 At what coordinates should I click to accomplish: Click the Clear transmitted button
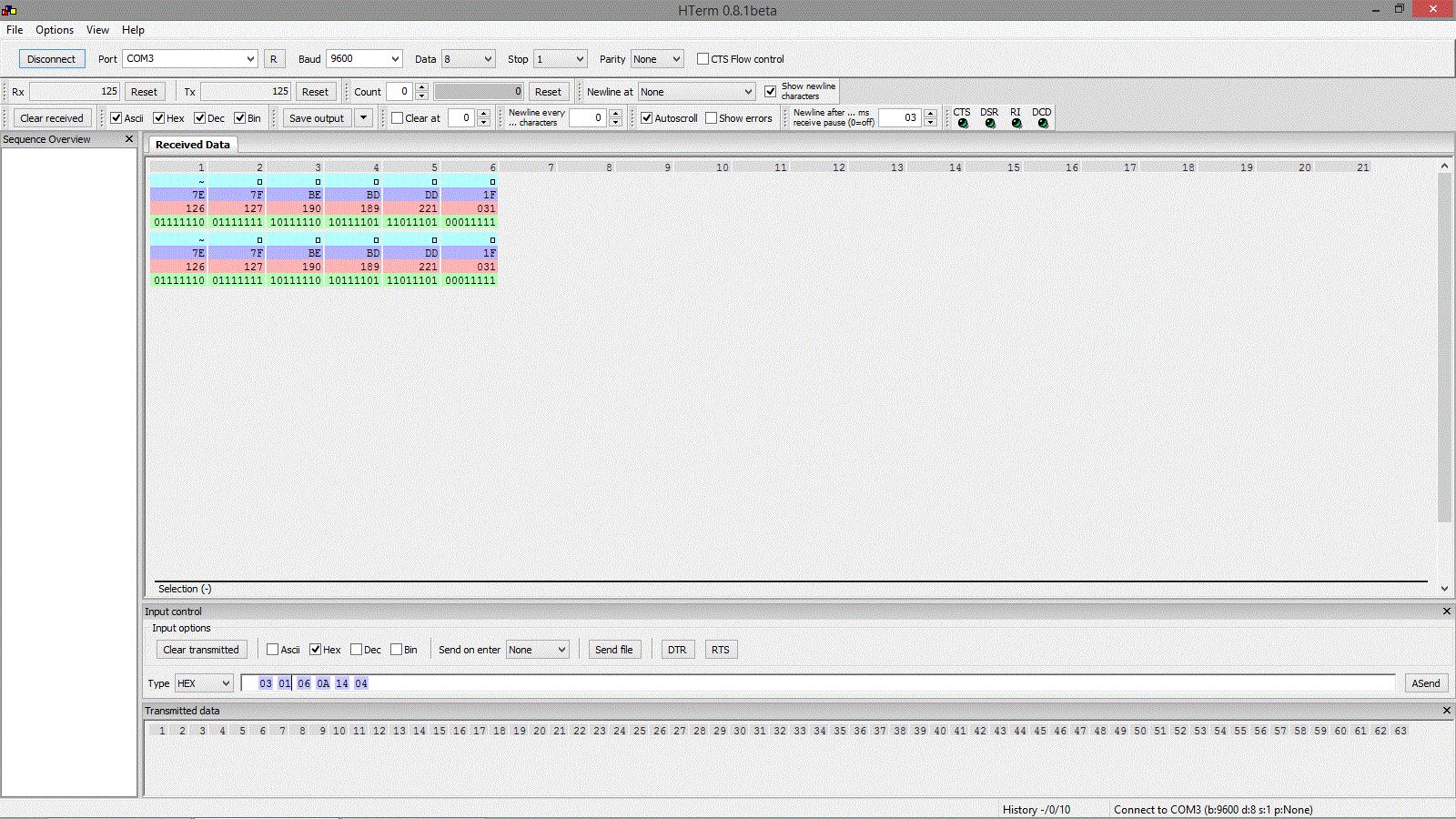pyautogui.click(x=201, y=650)
